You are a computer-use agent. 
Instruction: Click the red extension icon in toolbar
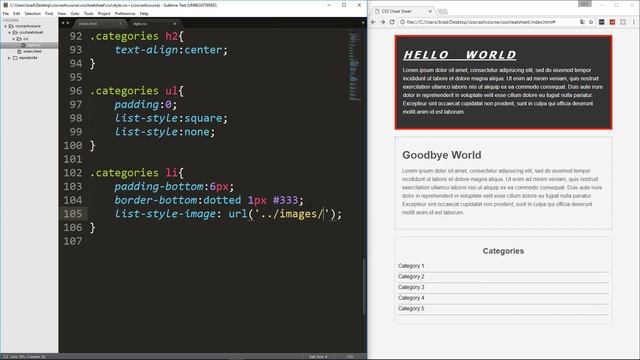tap(612, 22)
